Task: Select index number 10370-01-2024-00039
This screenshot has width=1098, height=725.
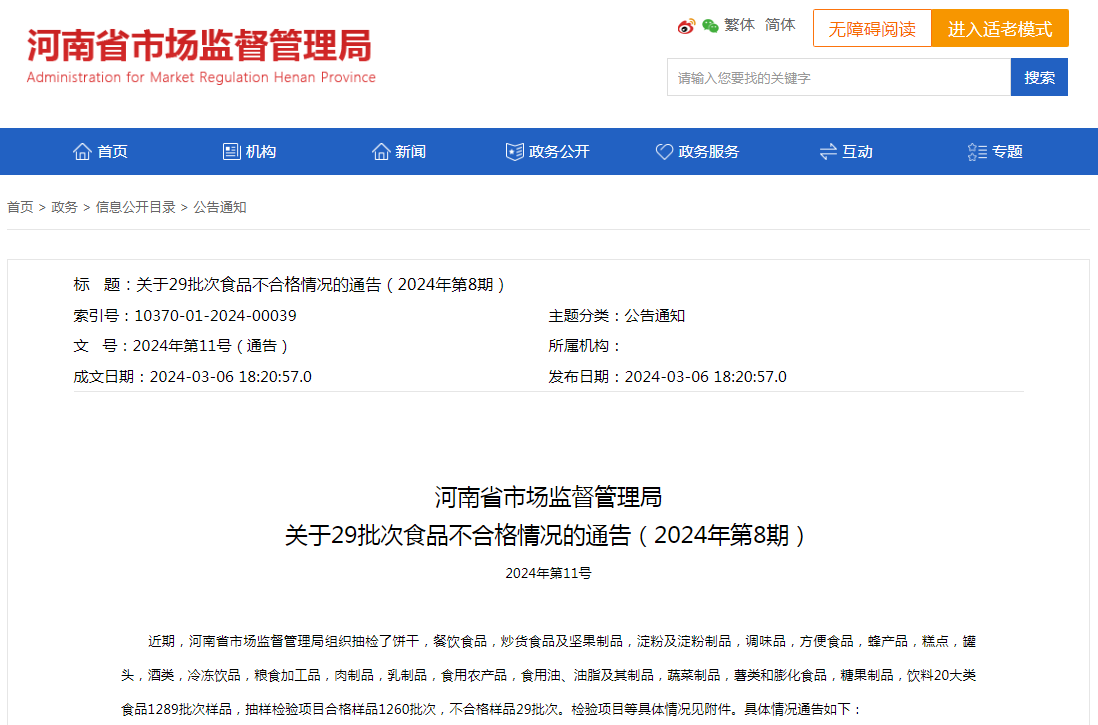Action: pos(215,316)
